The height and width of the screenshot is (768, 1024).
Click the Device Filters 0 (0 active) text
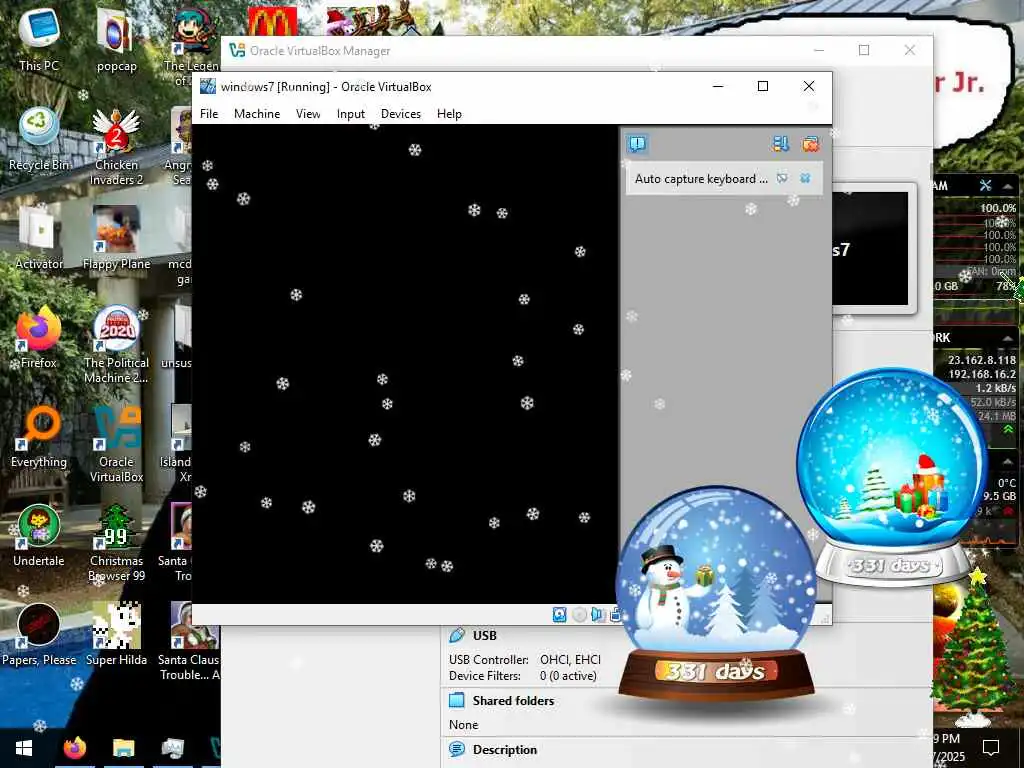[x=522, y=676]
